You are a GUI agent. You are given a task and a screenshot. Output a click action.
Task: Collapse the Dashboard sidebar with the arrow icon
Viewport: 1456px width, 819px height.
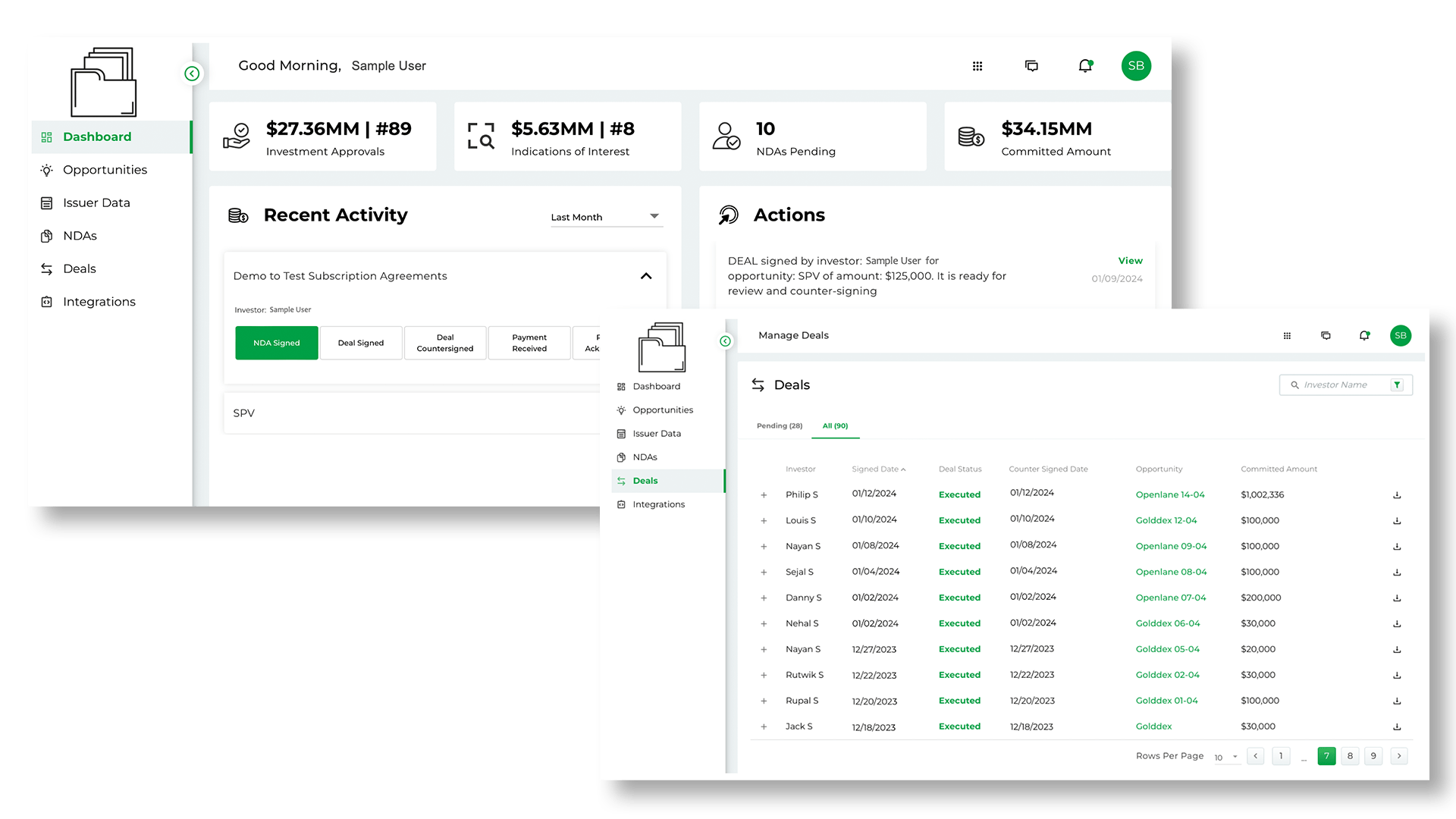click(x=192, y=74)
